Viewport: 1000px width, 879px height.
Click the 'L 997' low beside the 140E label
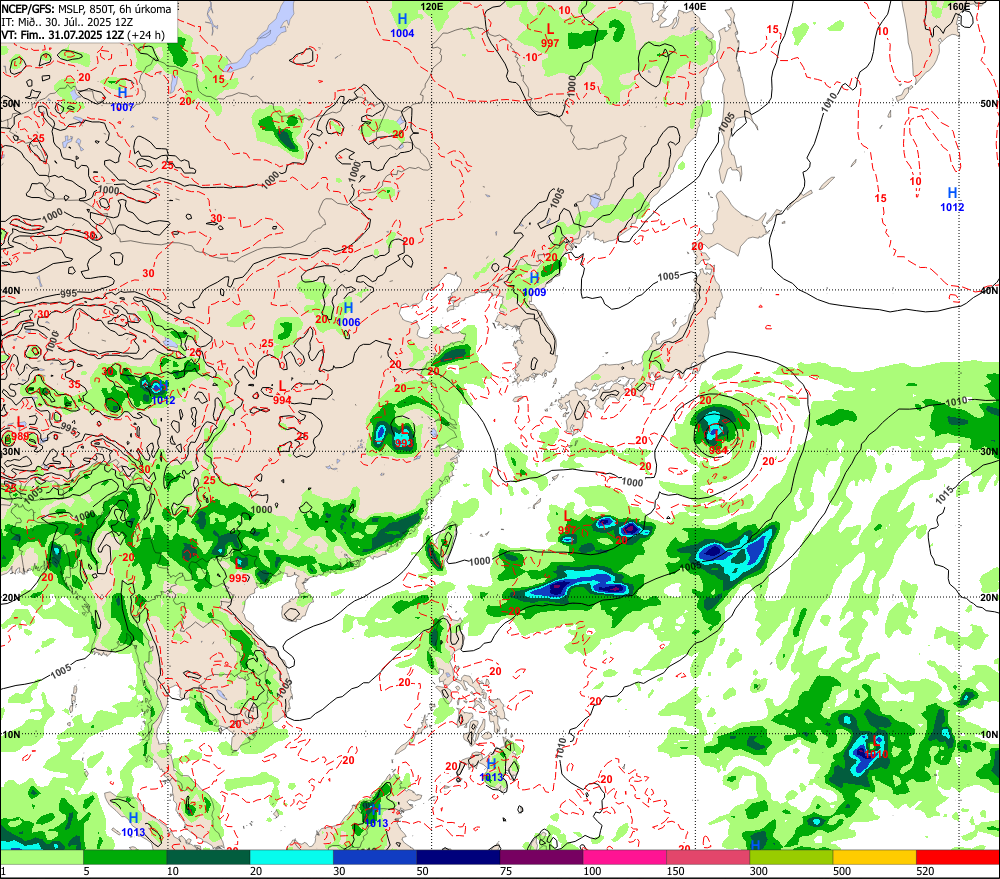pyautogui.click(x=550, y=36)
